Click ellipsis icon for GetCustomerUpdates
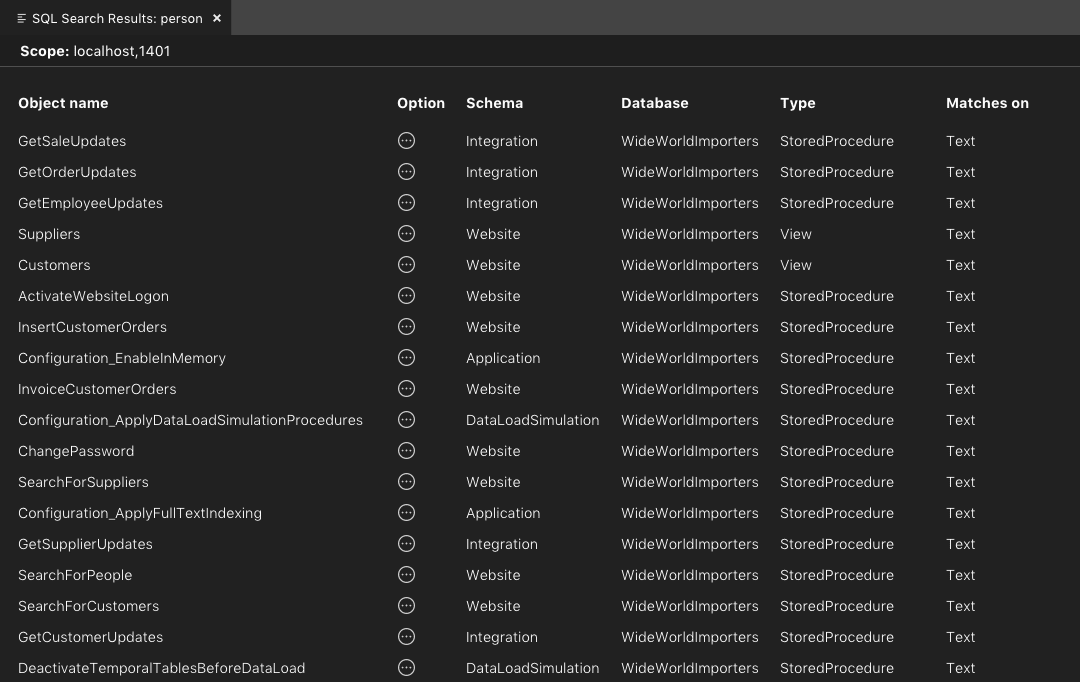Screen dimensions: 1080x682 406,637
